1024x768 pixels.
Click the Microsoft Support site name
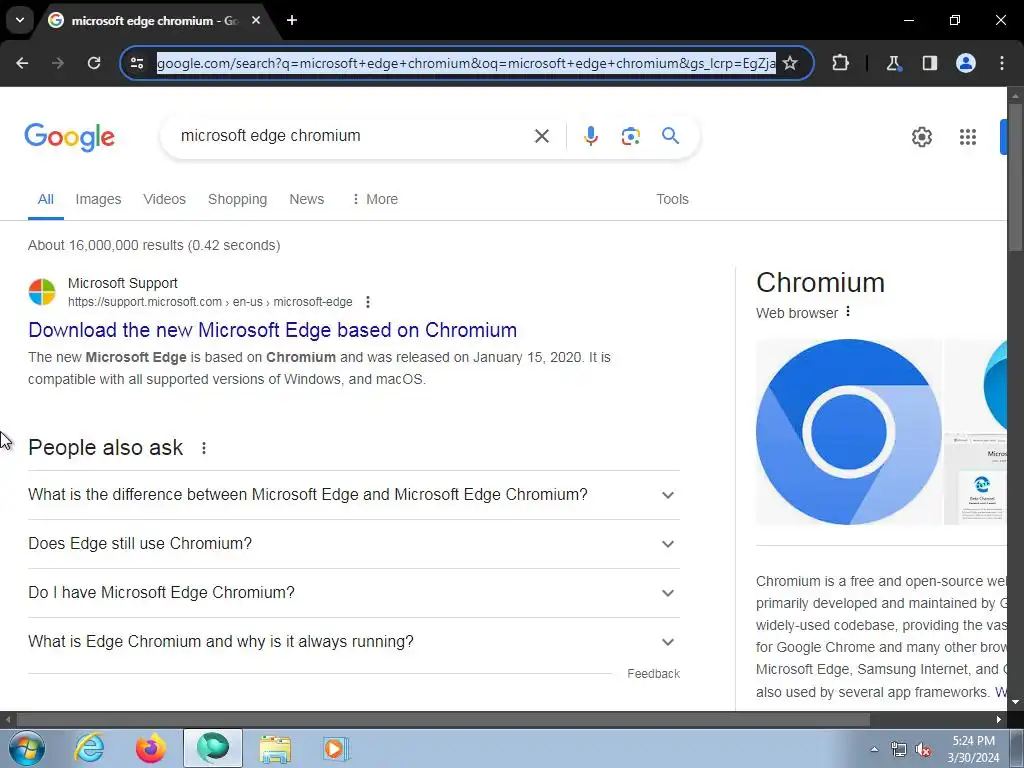[x=123, y=283]
